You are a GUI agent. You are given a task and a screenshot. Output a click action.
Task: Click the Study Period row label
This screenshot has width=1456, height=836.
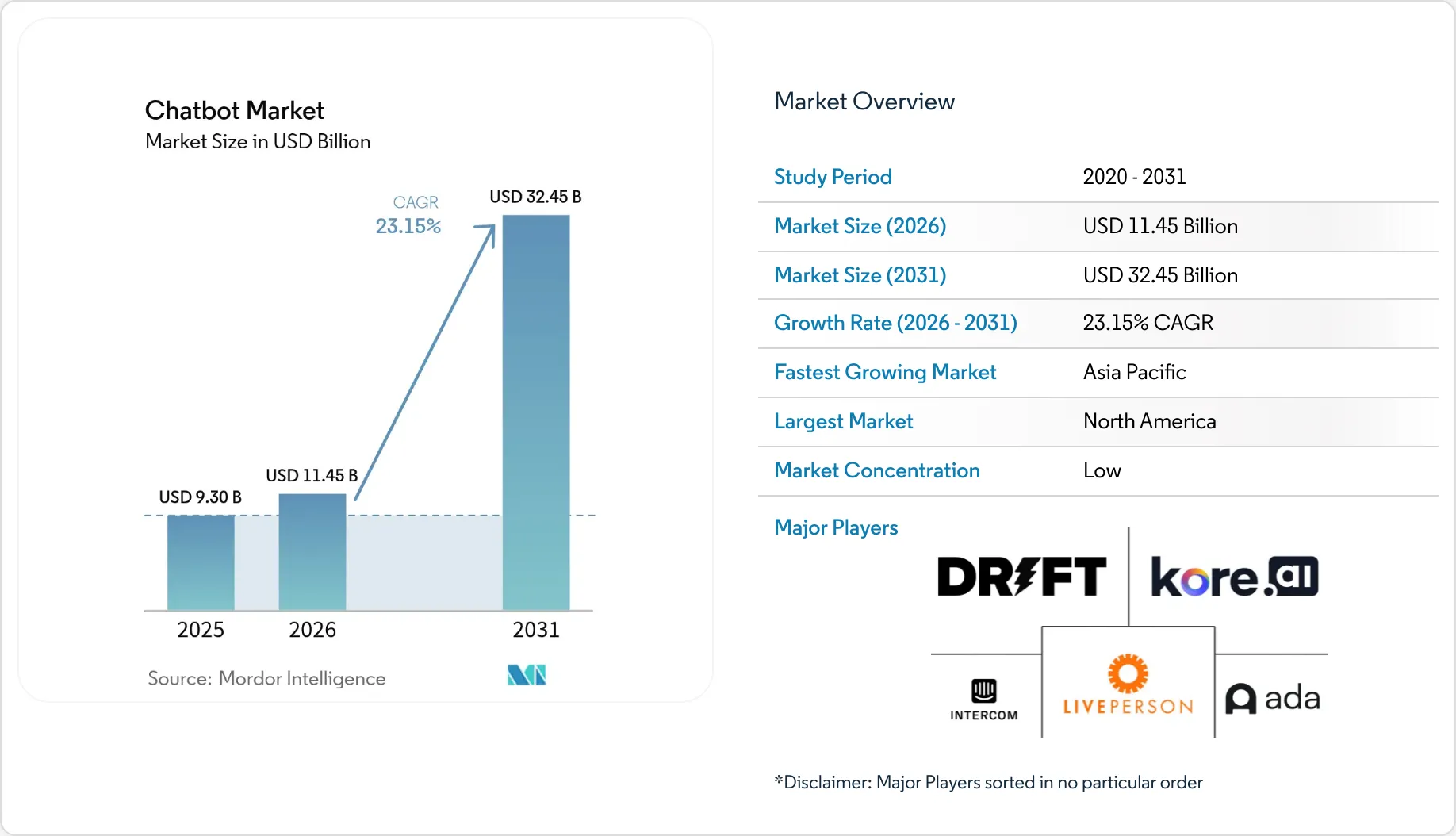pyautogui.click(x=833, y=177)
